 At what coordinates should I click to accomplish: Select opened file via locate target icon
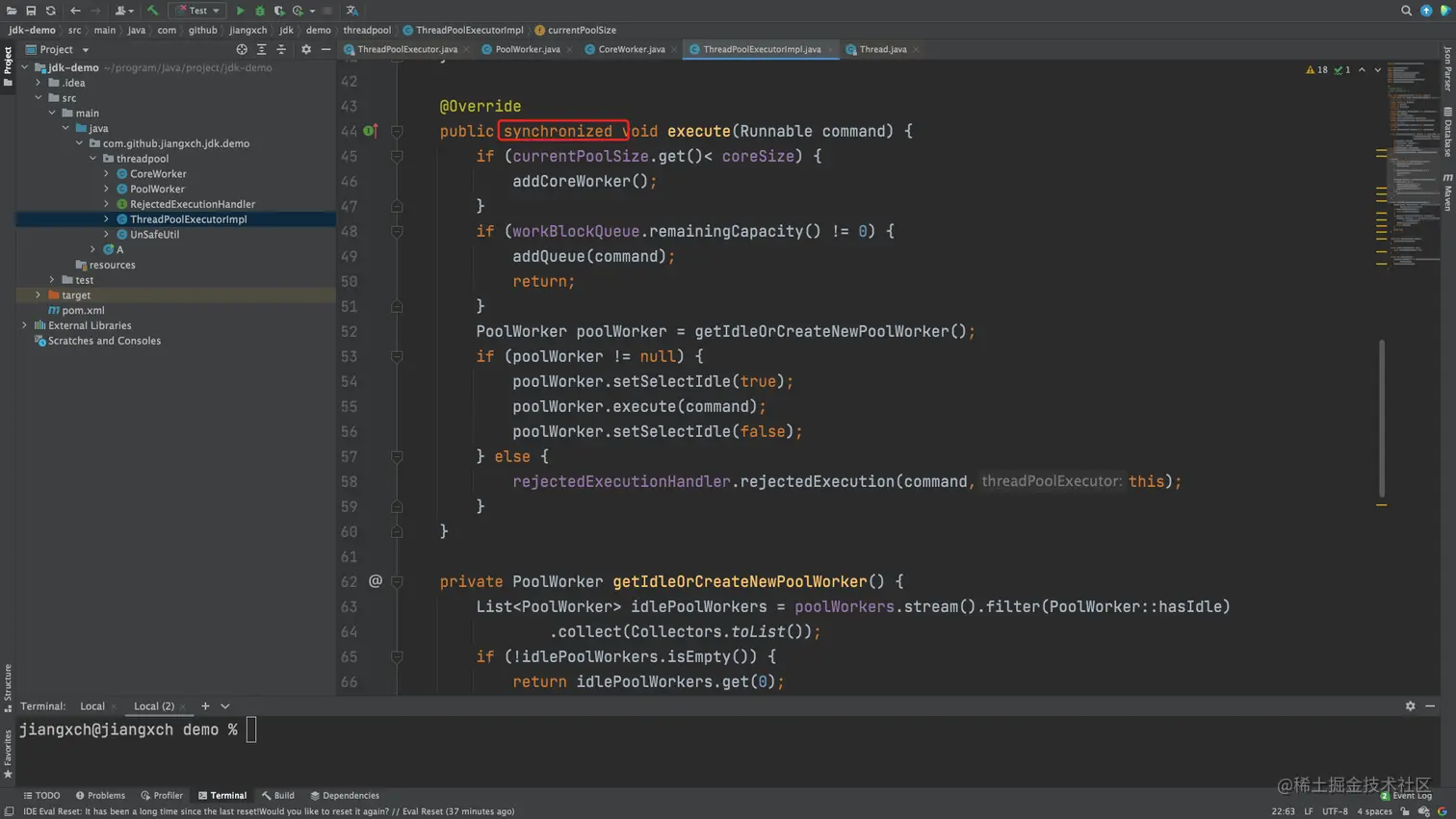[x=242, y=49]
